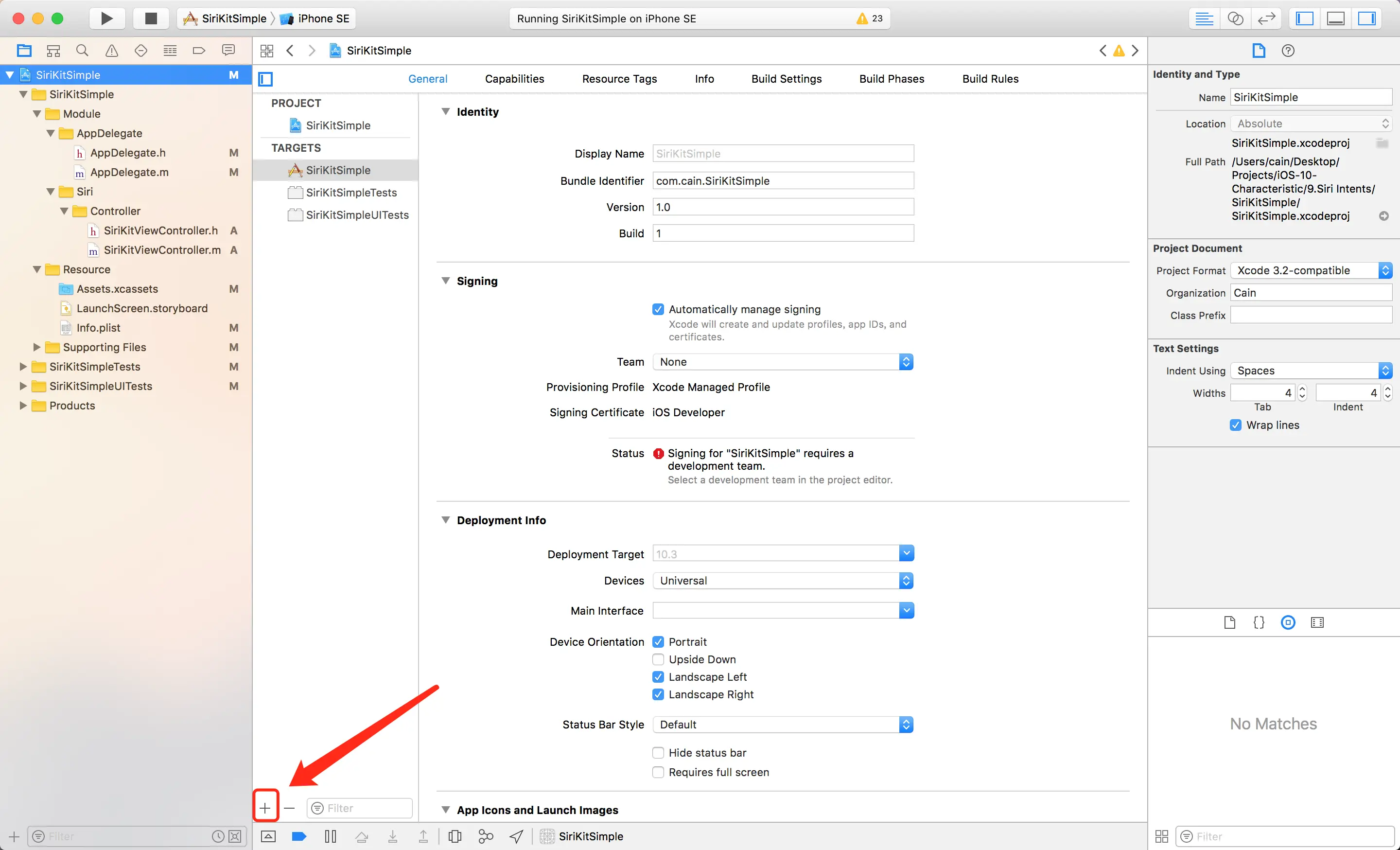Viewport: 1400px width, 850px height.
Task: Collapse the Signing section triangle
Action: point(446,281)
